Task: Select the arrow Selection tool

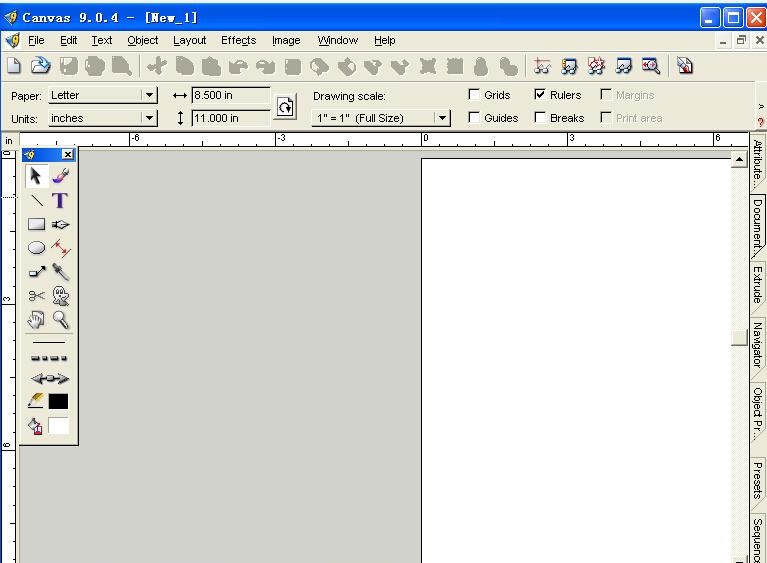Action: pyautogui.click(x=36, y=176)
